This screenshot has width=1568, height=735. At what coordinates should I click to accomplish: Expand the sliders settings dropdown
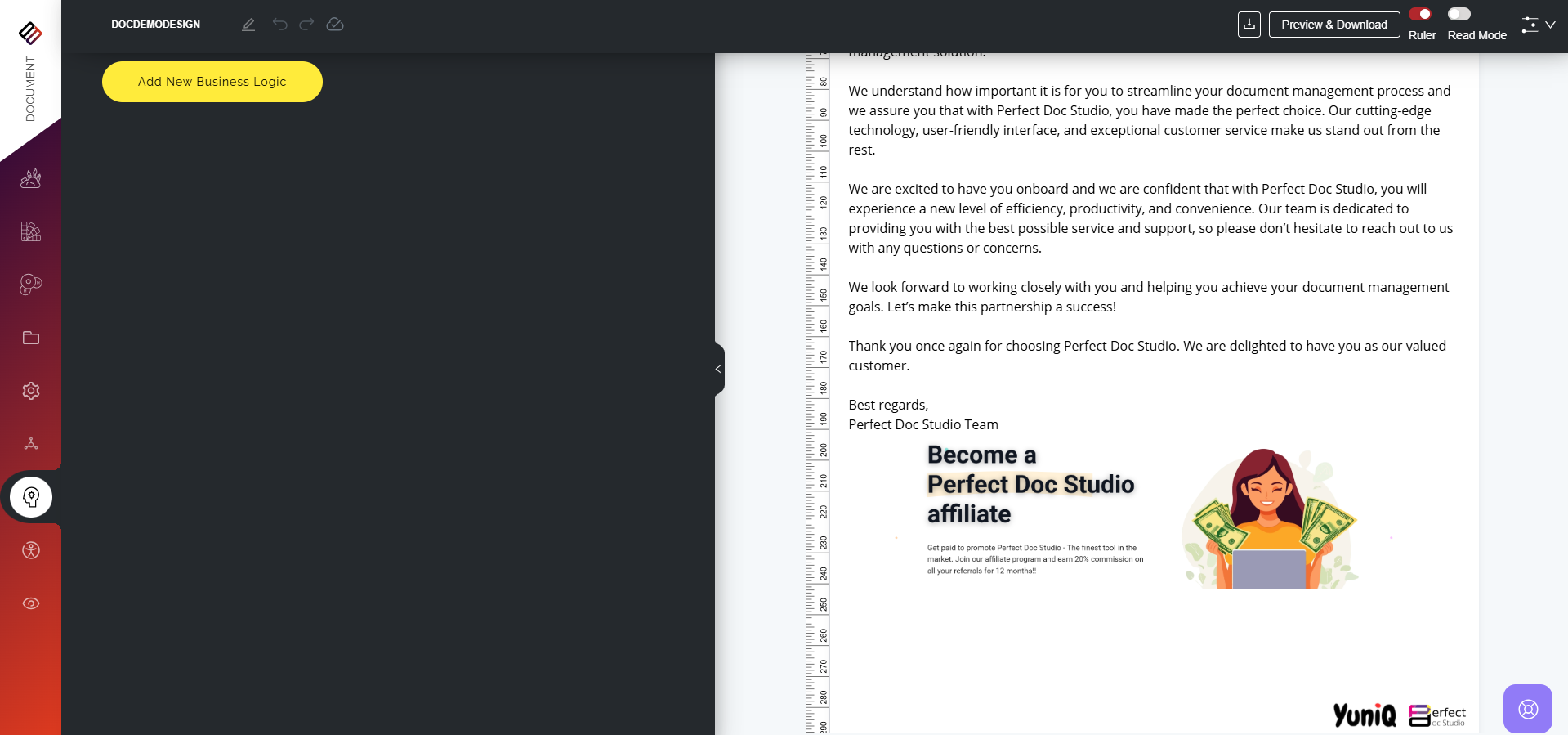1538,25
